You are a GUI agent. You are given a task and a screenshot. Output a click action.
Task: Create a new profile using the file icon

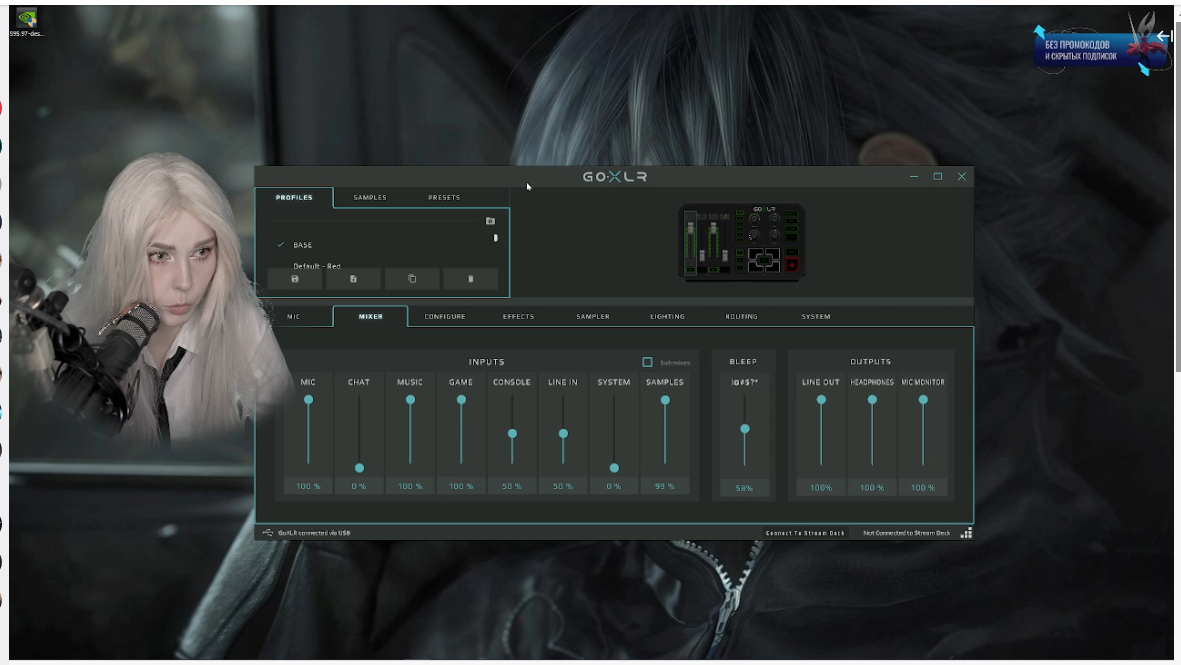click(x=353, y=279)
